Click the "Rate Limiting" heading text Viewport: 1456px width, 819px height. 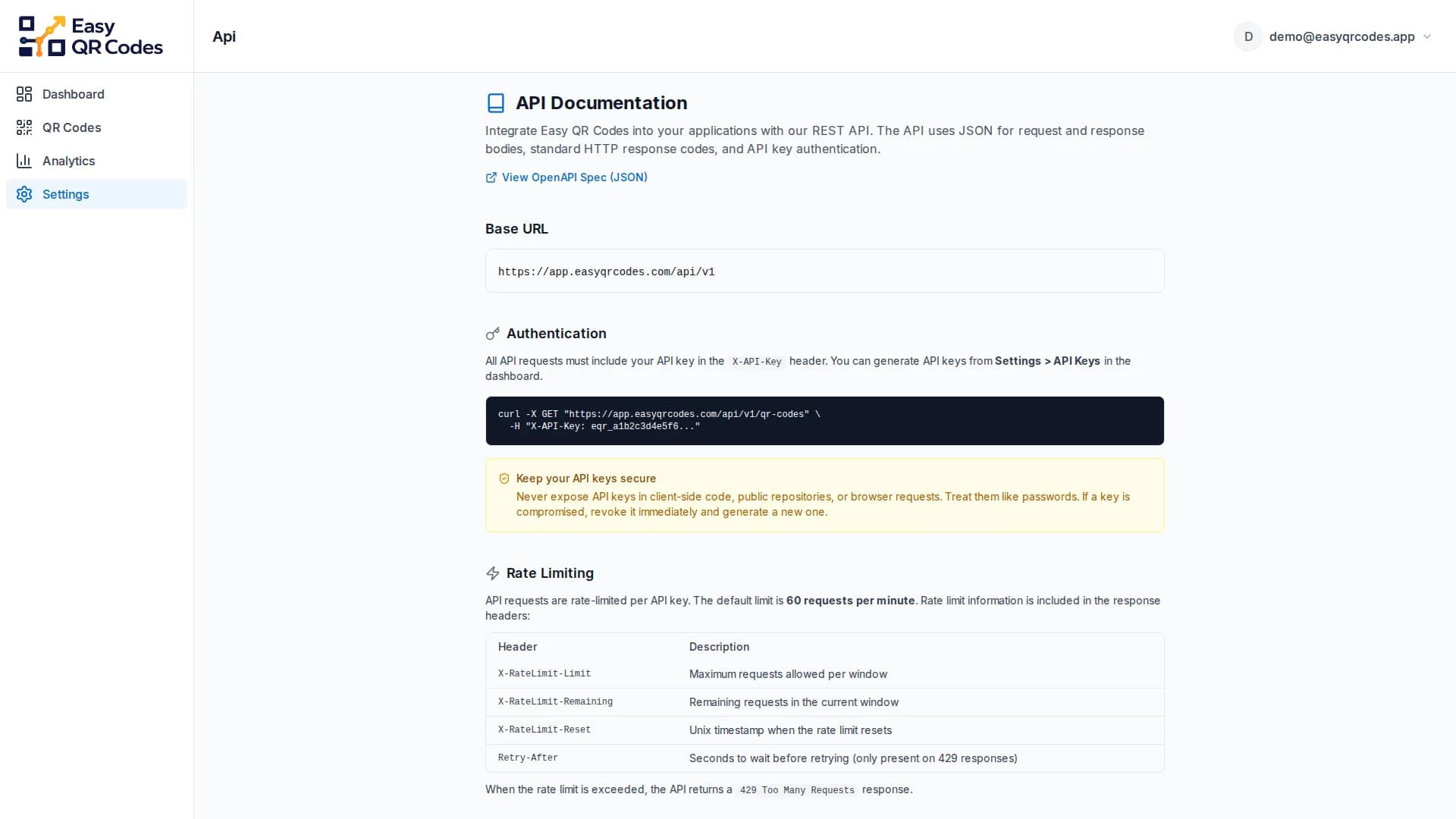(x=550, y=573)
